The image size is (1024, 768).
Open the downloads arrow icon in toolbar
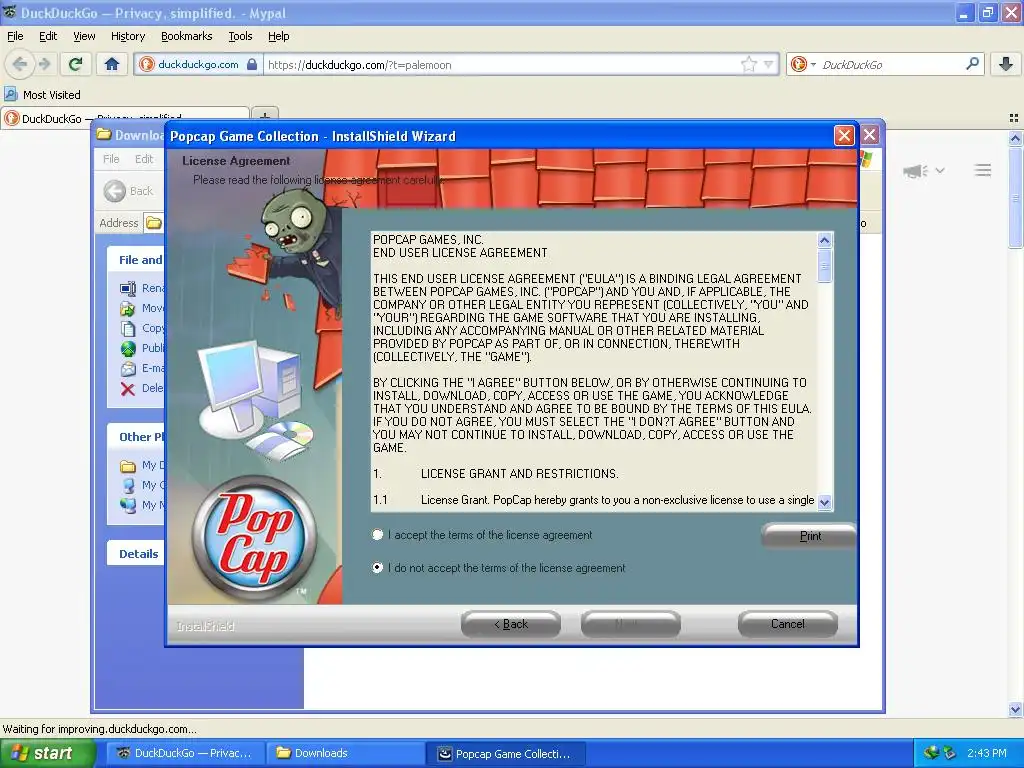tap(1006, 64)
